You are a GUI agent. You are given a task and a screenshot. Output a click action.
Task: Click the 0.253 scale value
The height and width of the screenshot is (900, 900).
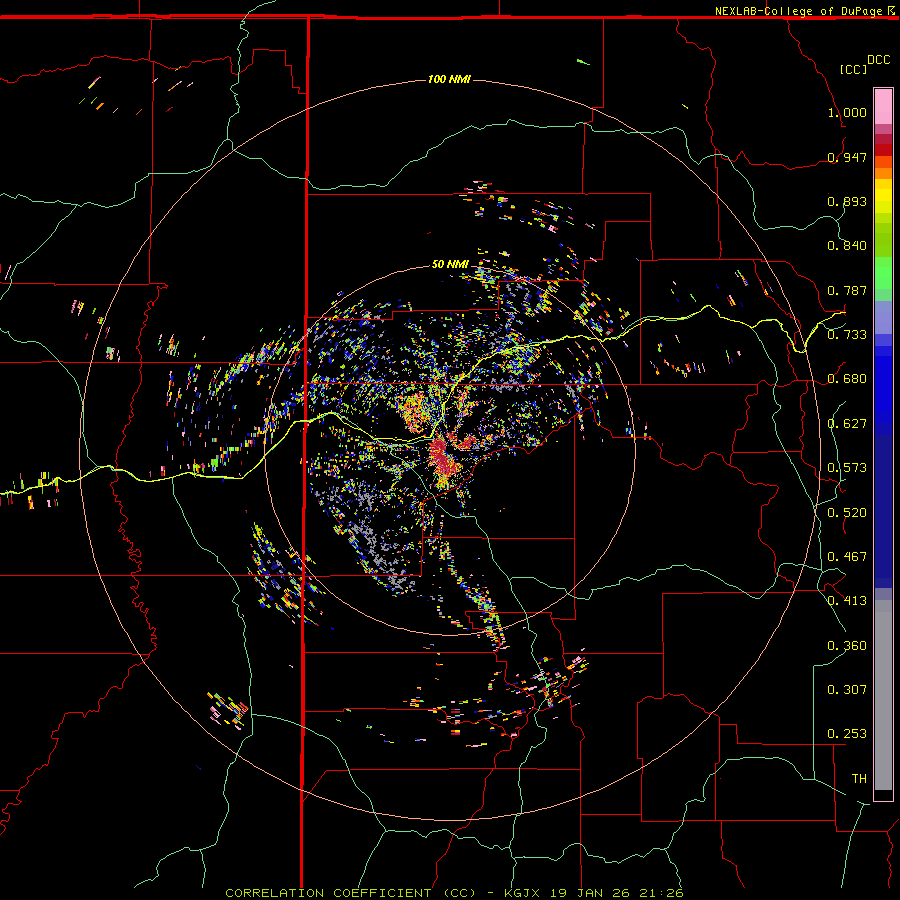tap(847, 734)
